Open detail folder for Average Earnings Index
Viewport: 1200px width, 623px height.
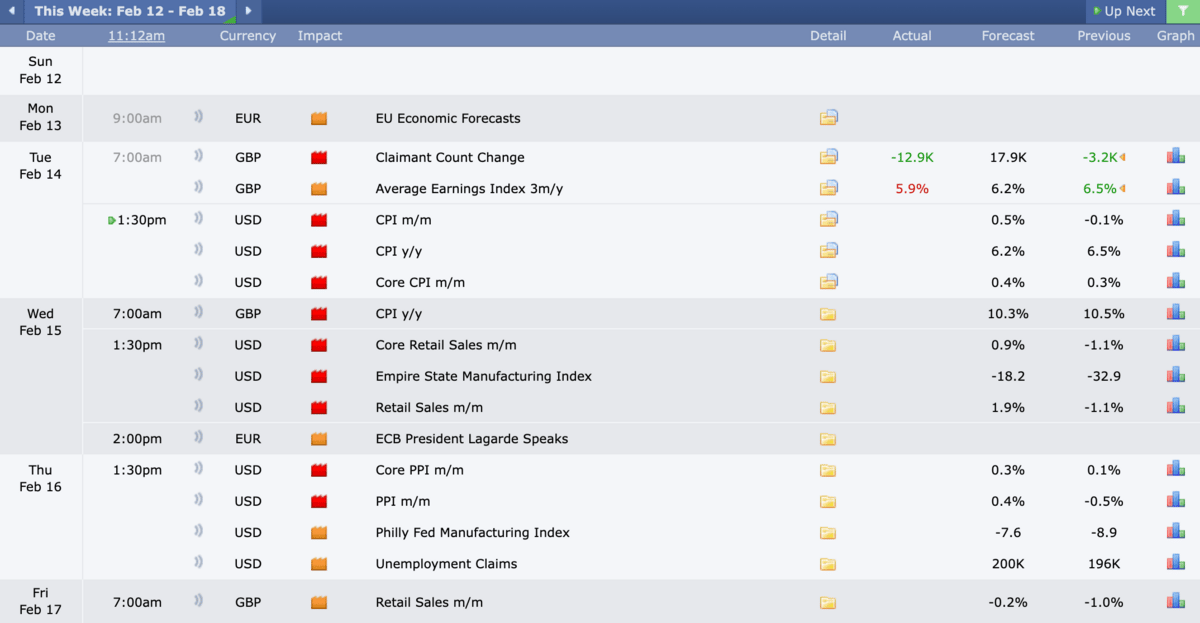(x=828, y=188)
